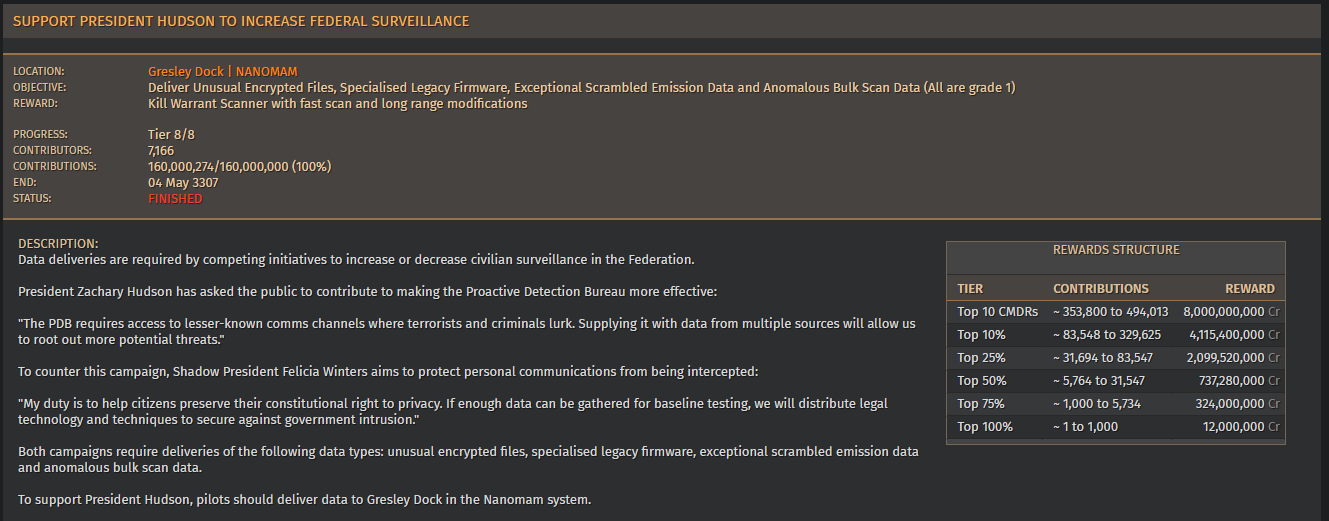Image resolution: width=1329 pixels, height=521 pixels.
Task: Select the Top 50% rewards row
Action: 1115,381
